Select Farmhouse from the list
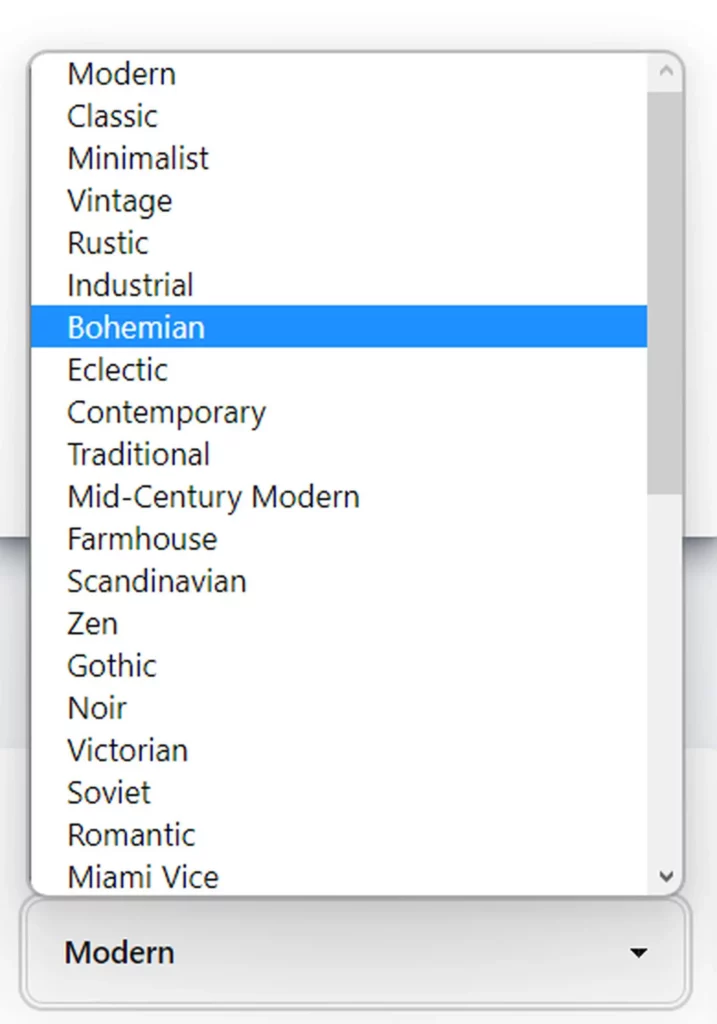Image resolution: width=717 pixels, height=1024 pixels. (142, 539)
